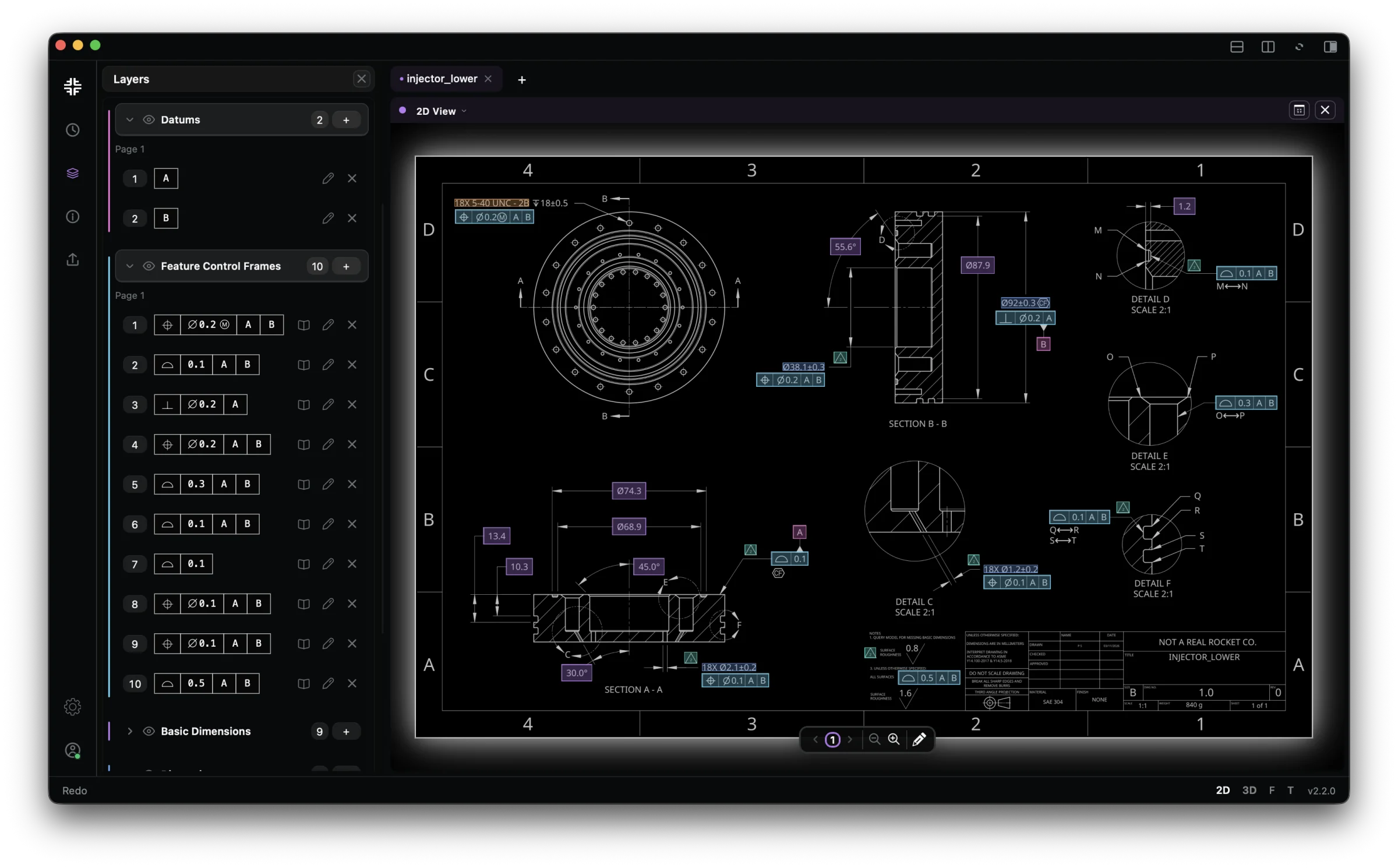The image size is (1398, 868).
Task: Select datum A row in Layers
Action: click(241, 178)
